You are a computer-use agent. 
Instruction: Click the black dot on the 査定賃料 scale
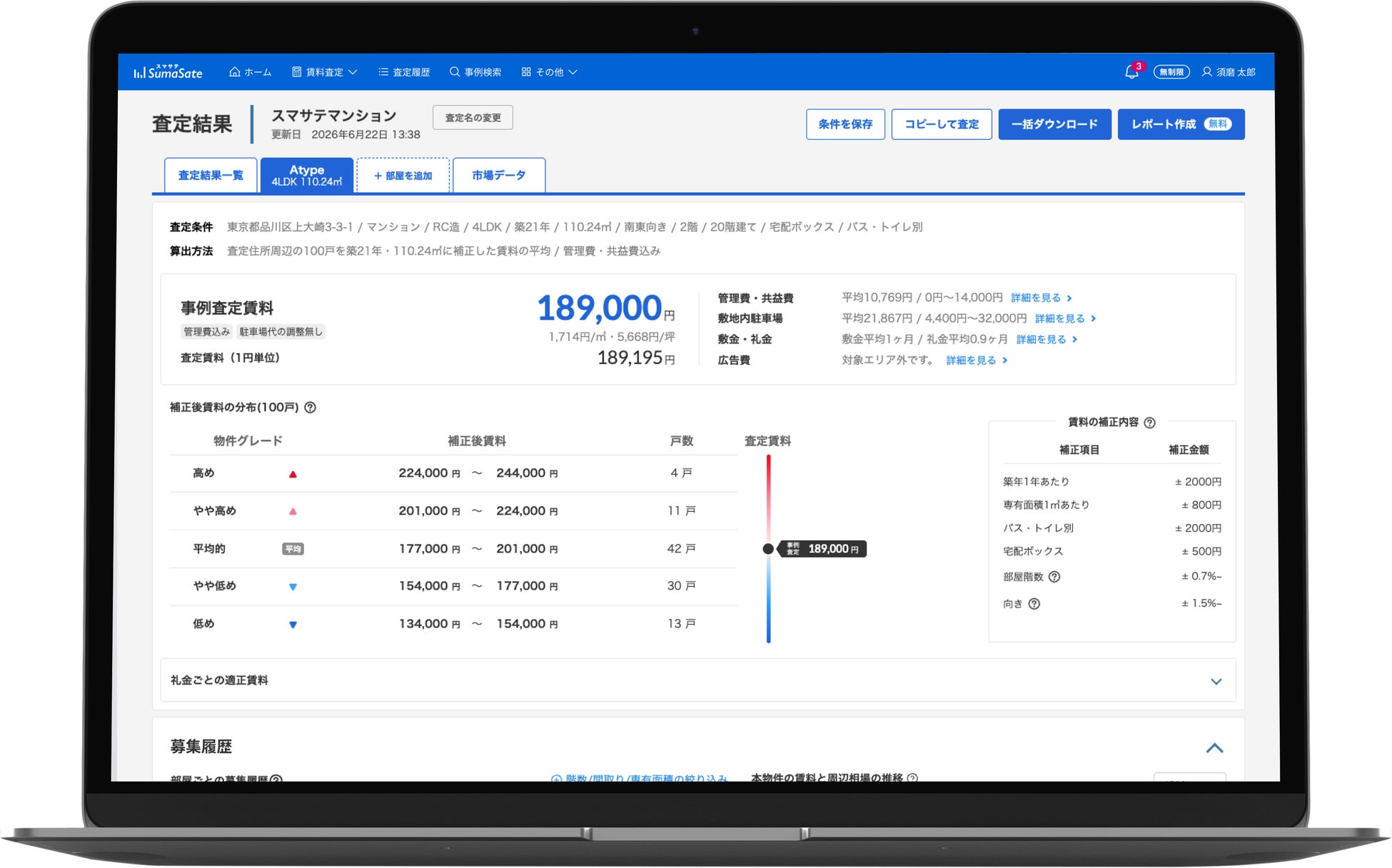(768, 549)
